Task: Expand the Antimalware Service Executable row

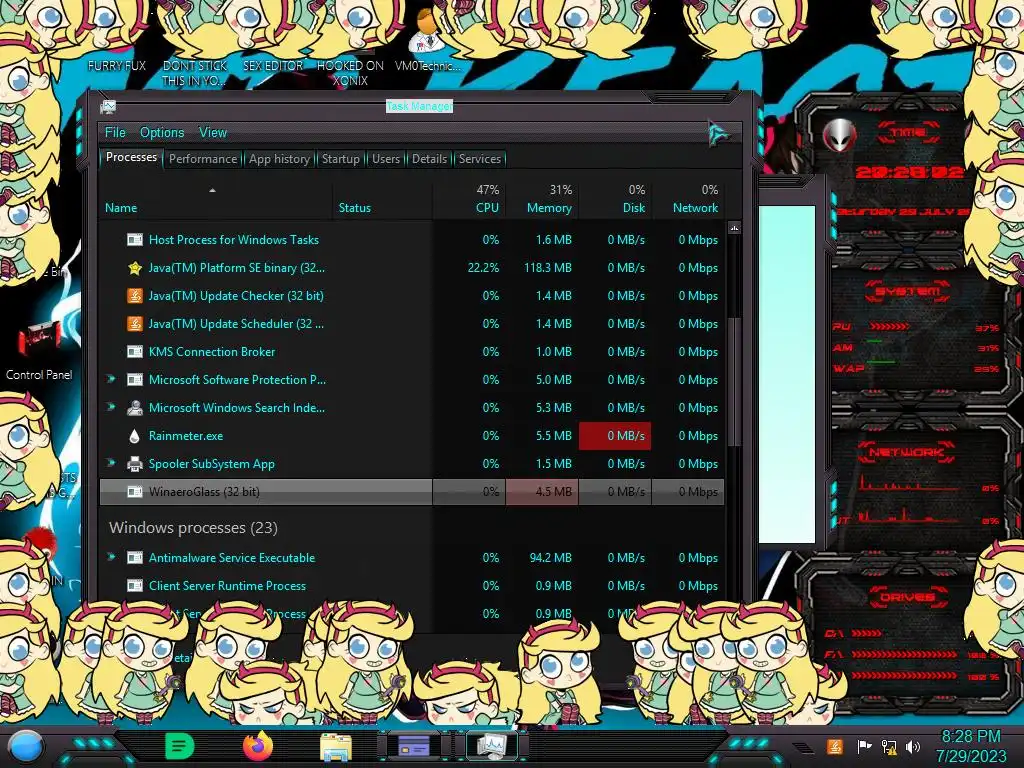Action: [x=111, y=557]
